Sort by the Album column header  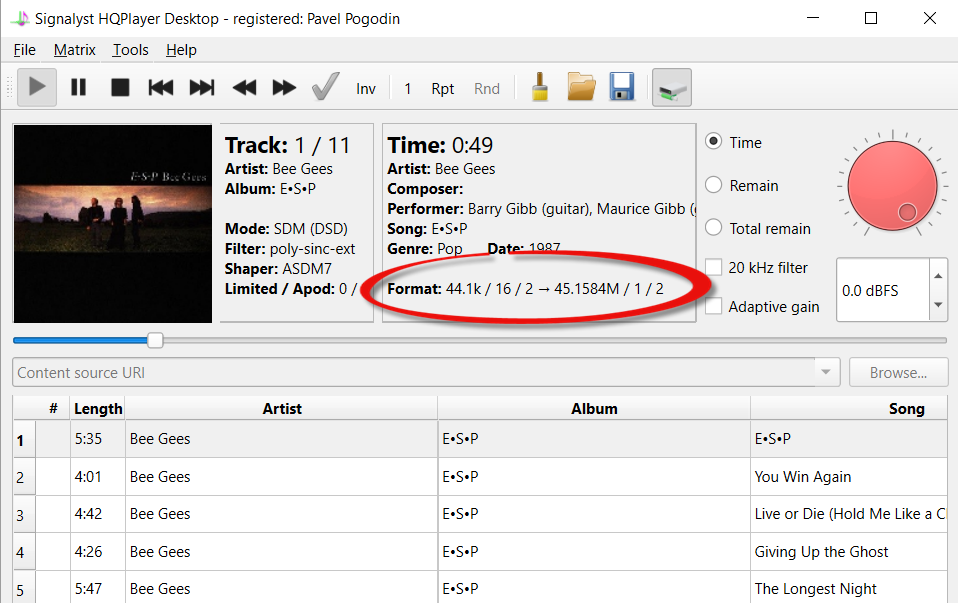[594, 409]
